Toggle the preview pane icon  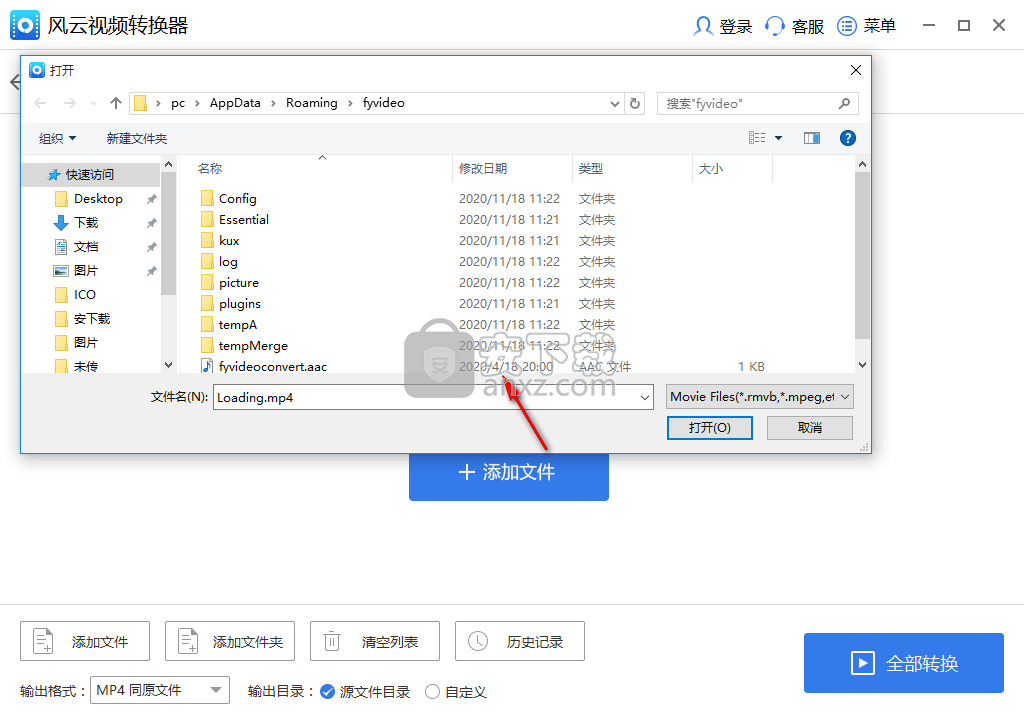pos(812,138)
